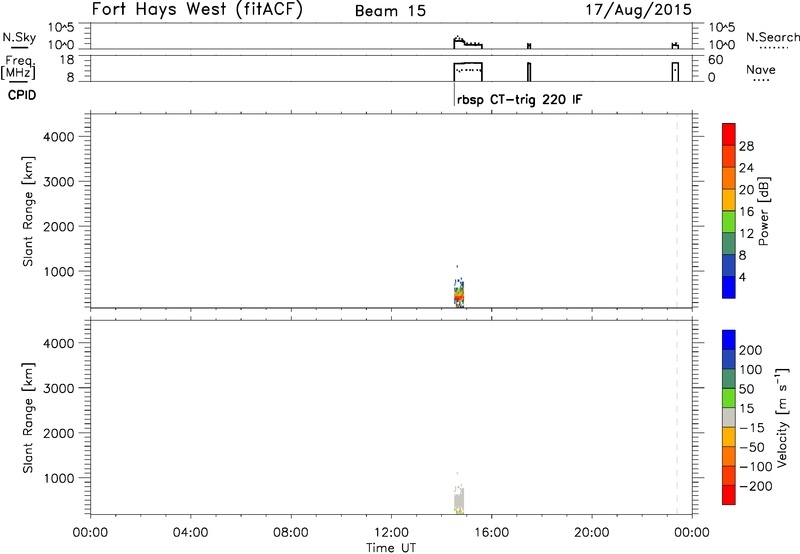Click the '28' power colorbar value

[746, 146]
